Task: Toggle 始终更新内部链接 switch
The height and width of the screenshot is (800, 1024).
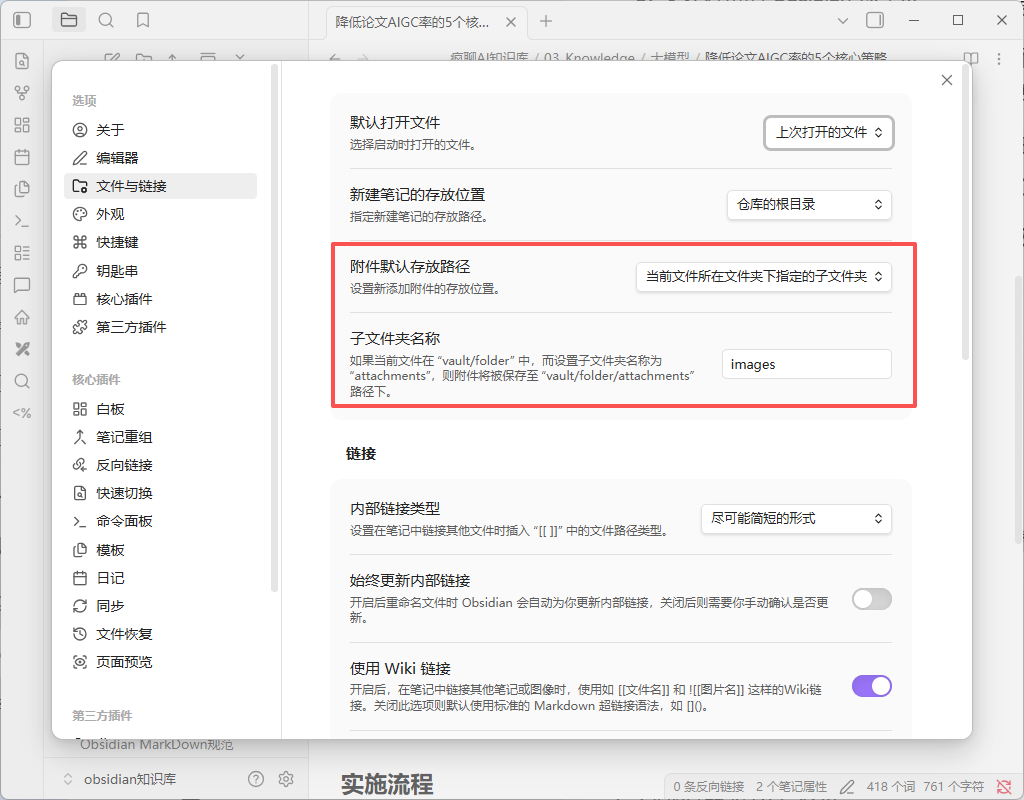Action: [872, 599]
